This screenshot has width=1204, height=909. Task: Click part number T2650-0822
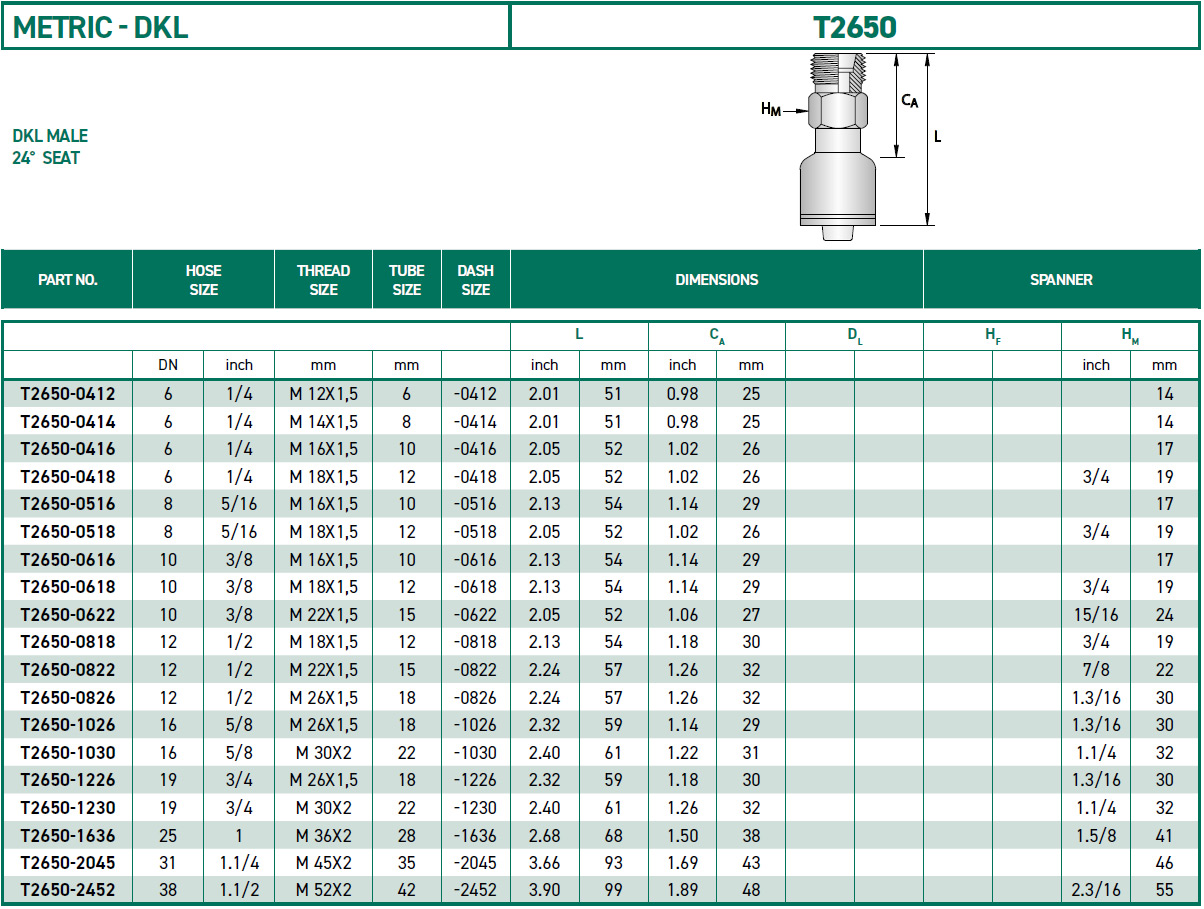coord(67,670)
